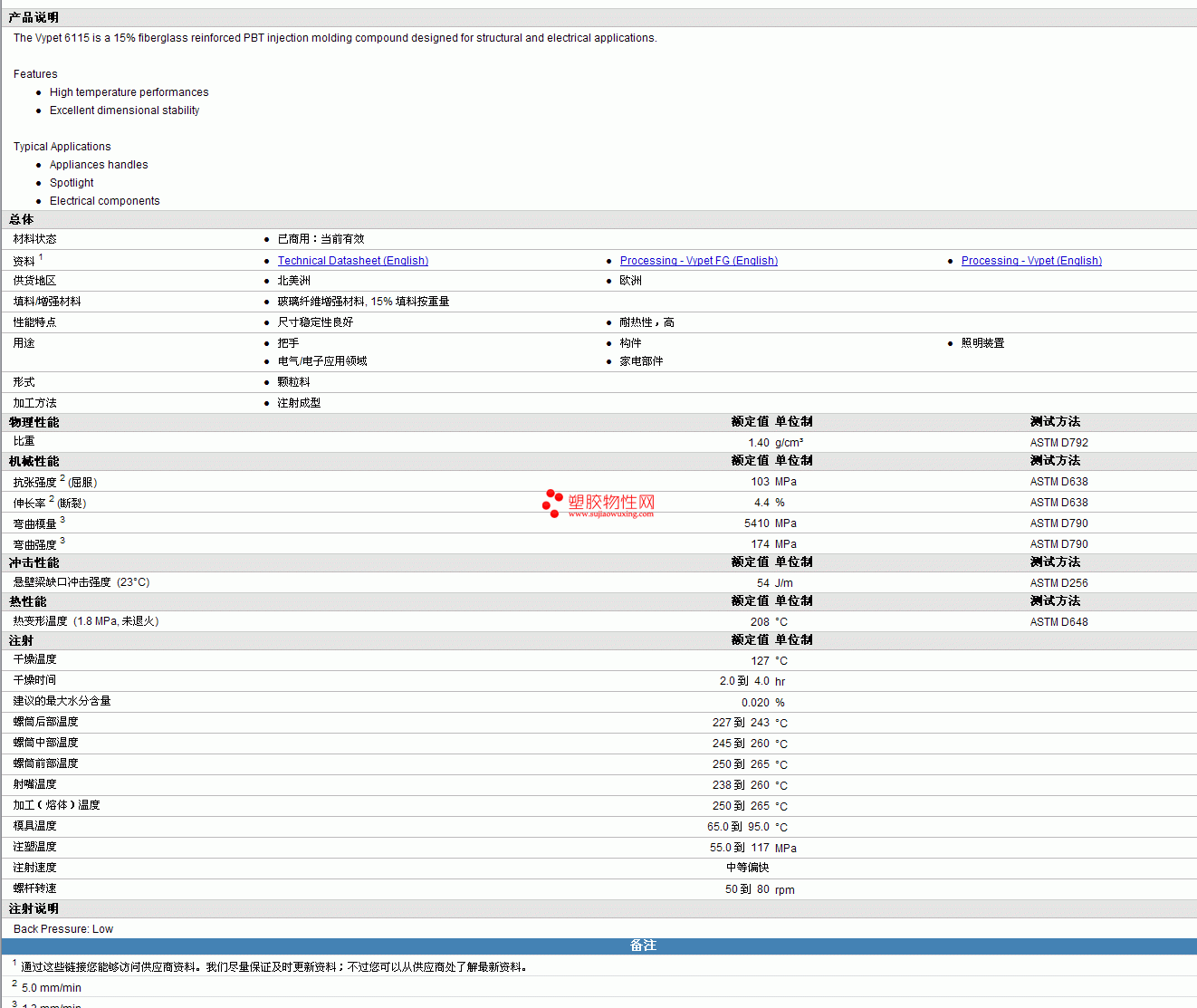Image resolution: width=1197 pixels, height=1008 pixels.
Task: Click the 注射成型 processing method entry
Action: pyautogui.click(x=300, y=403)
